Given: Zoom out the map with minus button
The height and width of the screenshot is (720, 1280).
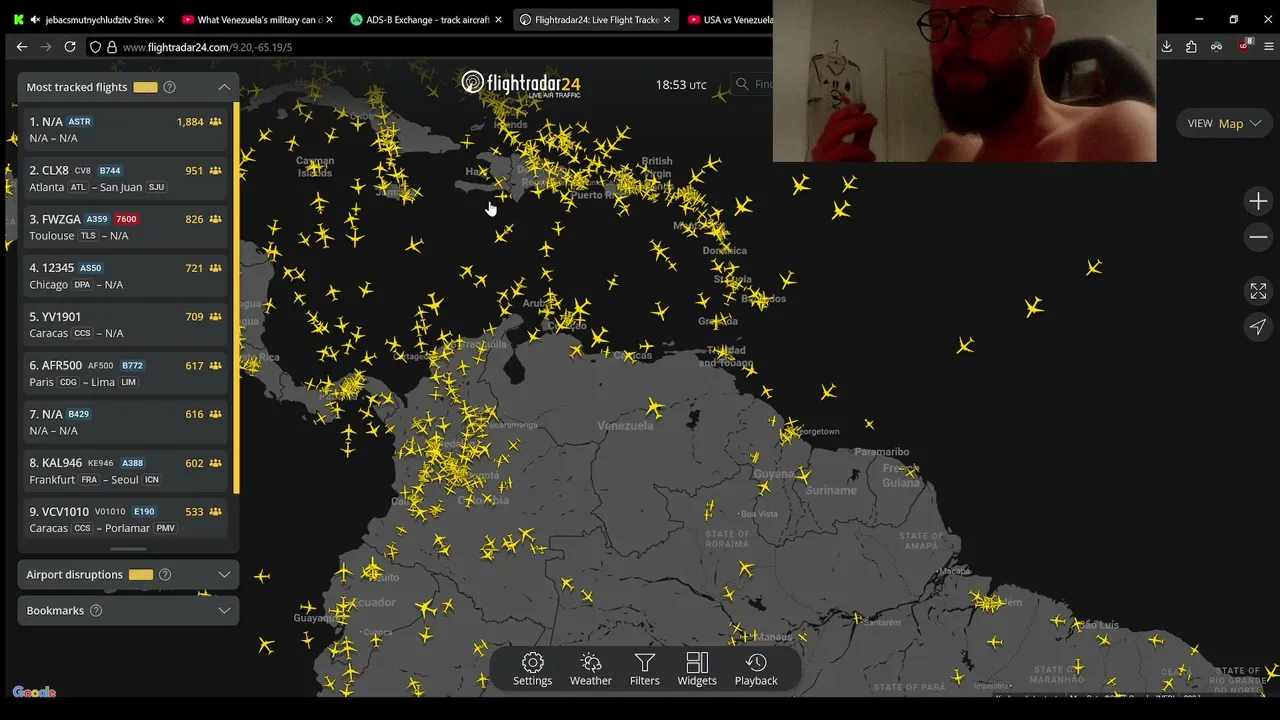Looking at the screenshot, I should coord(1258,237).
